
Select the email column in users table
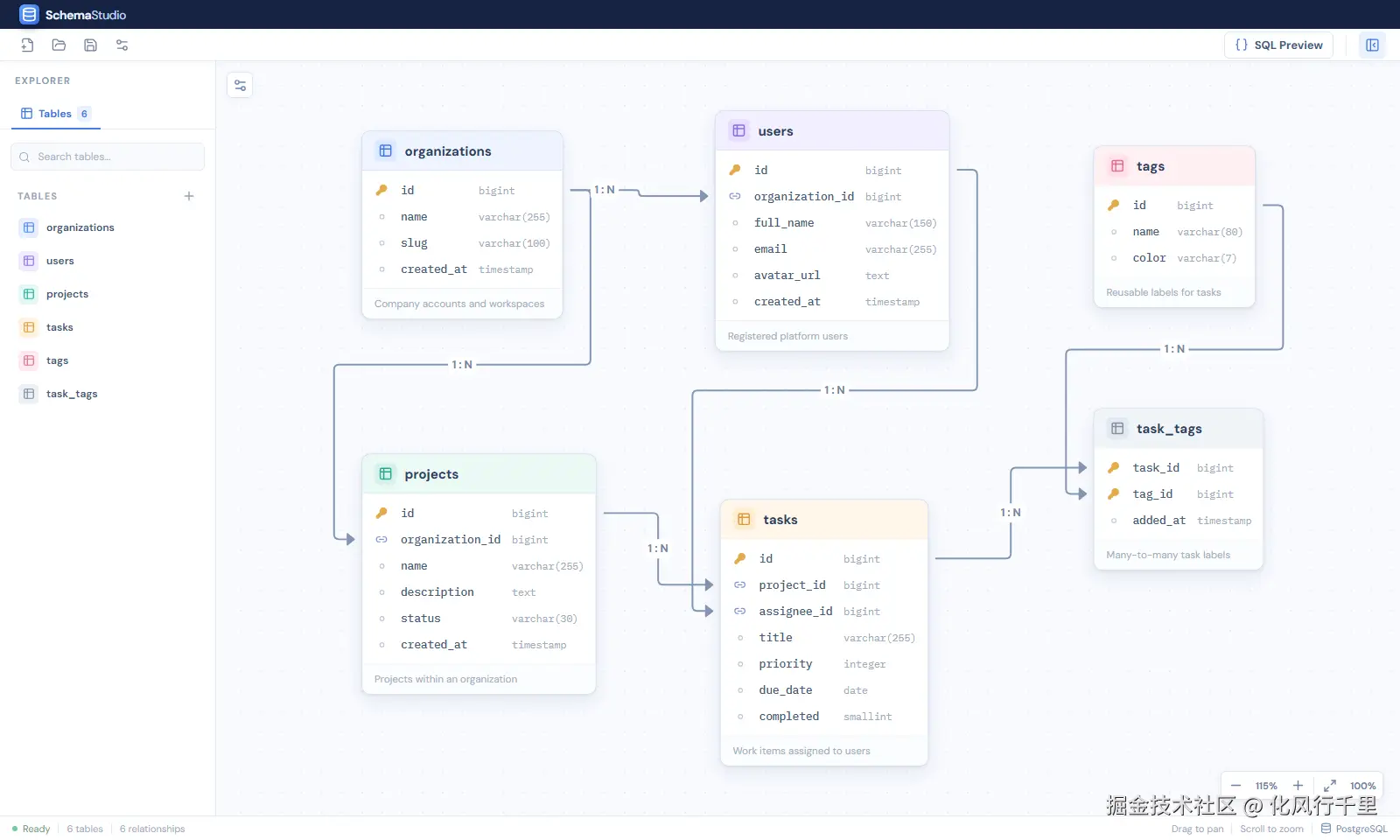coord(832,249)
